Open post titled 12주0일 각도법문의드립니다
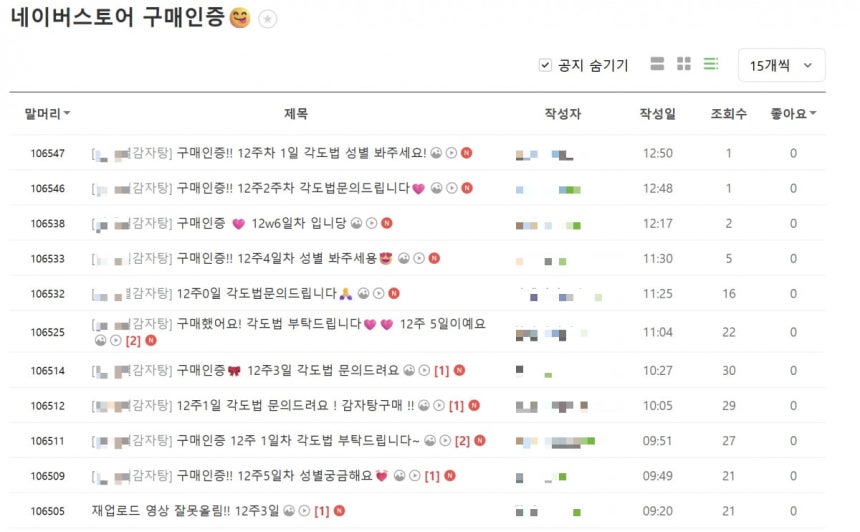 [x=256, y=293]
